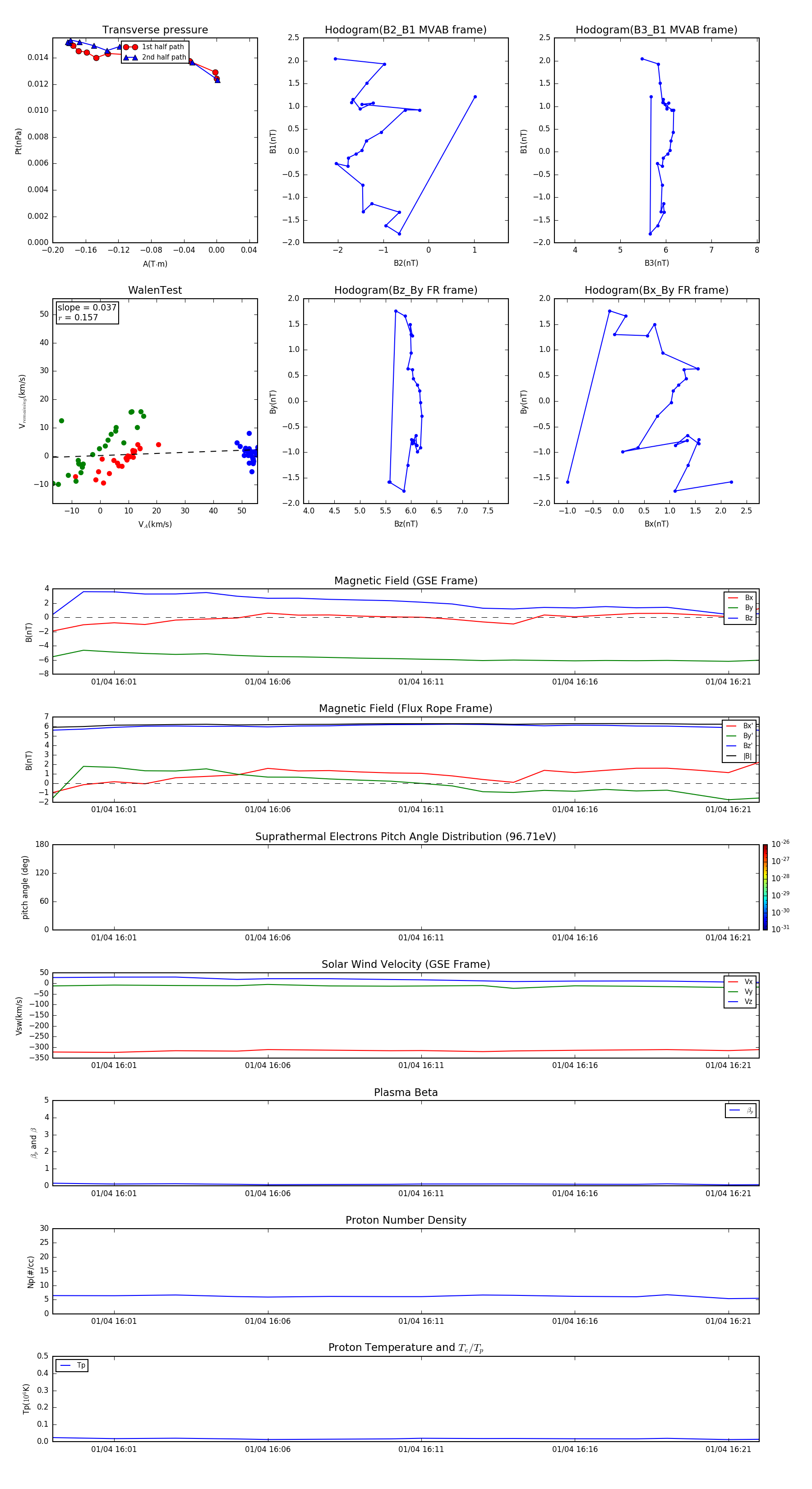Click the "Hodogram(Bx_By FR frame)" title

click(x=656, y=290)
